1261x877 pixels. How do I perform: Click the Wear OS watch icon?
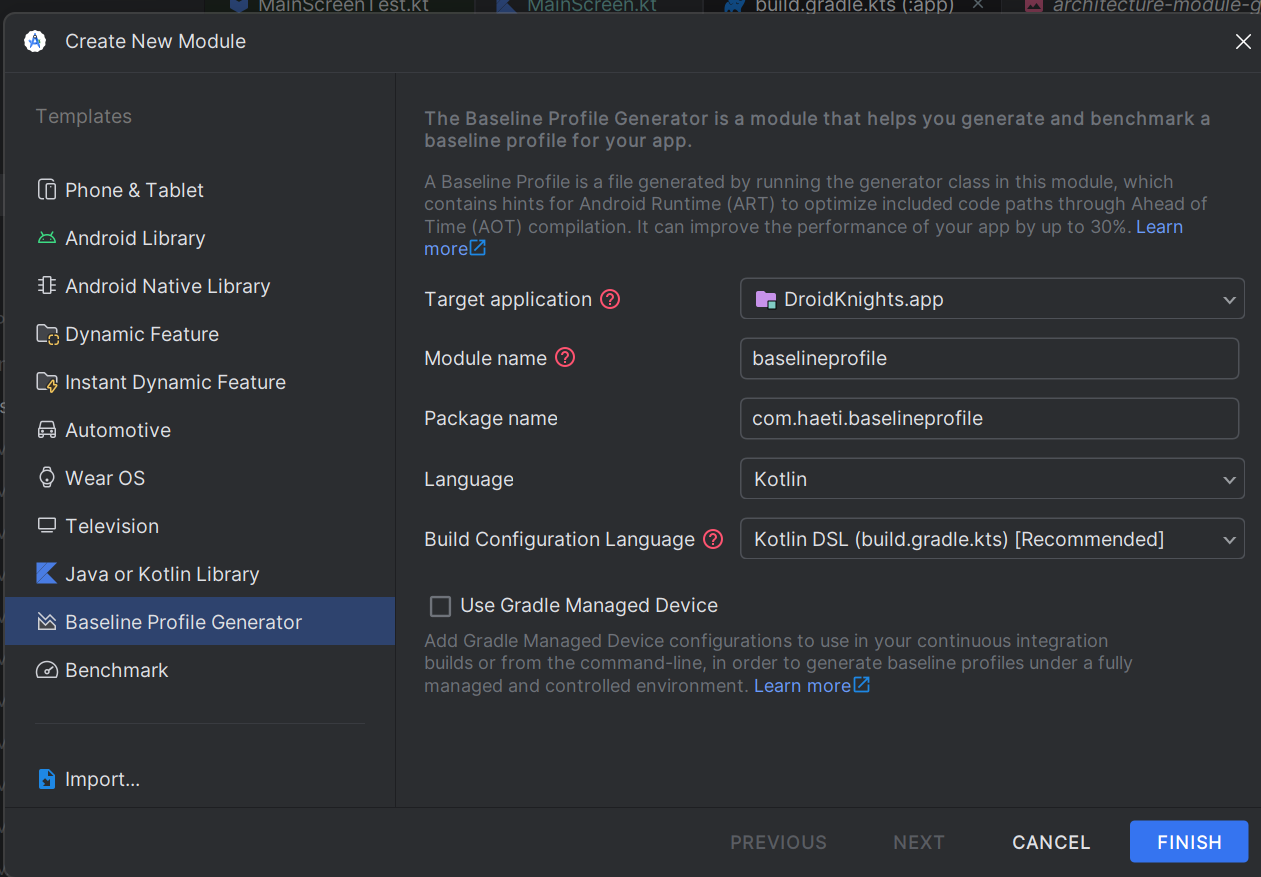pos(46,478)
